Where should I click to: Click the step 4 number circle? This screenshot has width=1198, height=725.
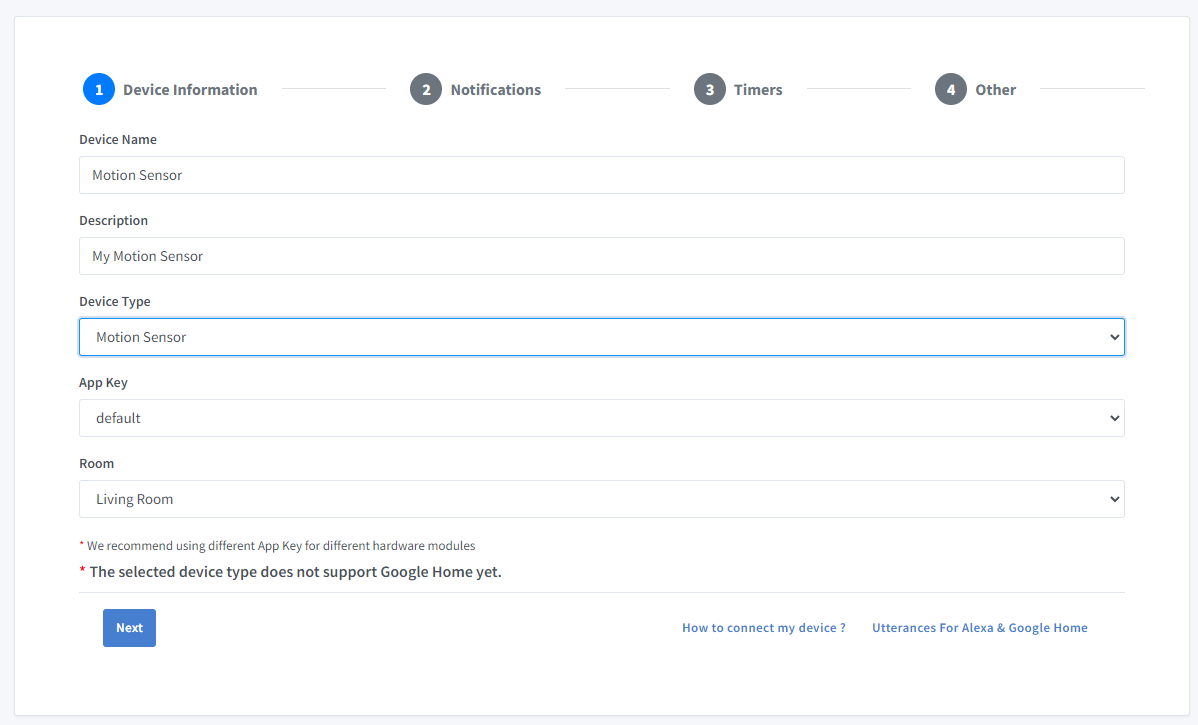pyautogui.click(x=951, y=89)
